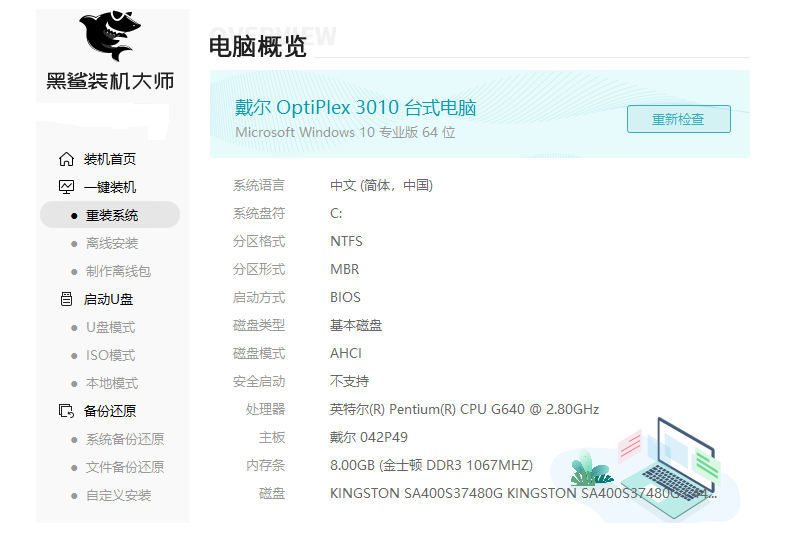800x533 pixels.
Task: Choose U盘模式
Action: 111,327
